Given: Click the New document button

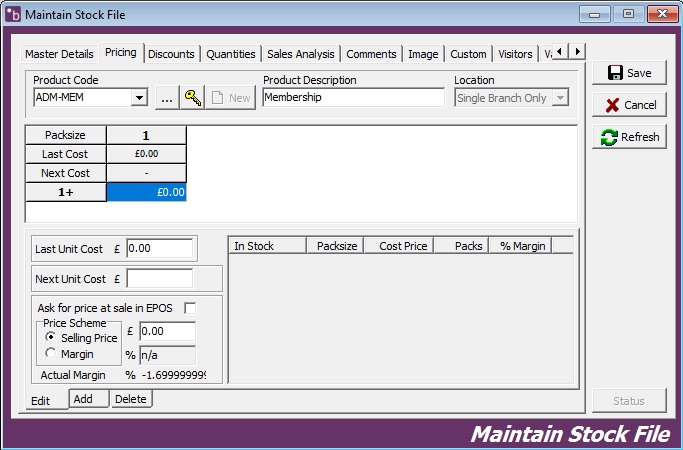Looking at the screenshot, I should 231,97.
